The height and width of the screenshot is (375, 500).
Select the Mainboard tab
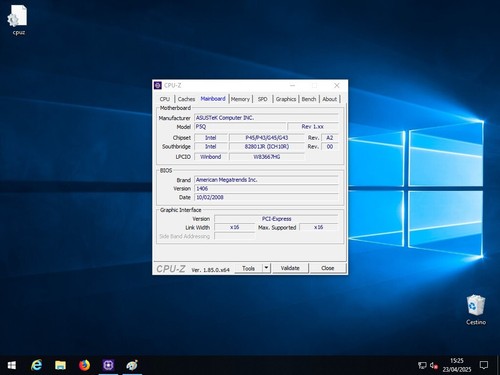click(213, 99)
